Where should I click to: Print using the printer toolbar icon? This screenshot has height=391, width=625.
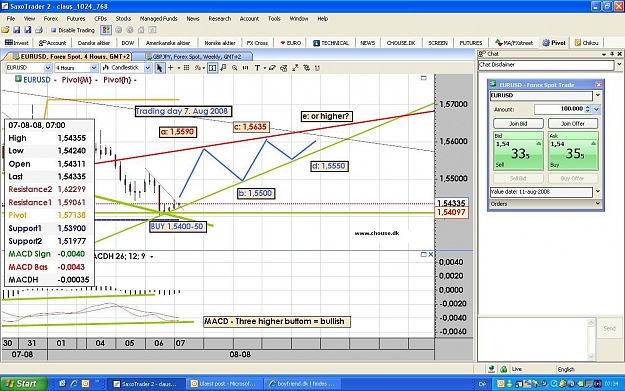coord(39,30)
